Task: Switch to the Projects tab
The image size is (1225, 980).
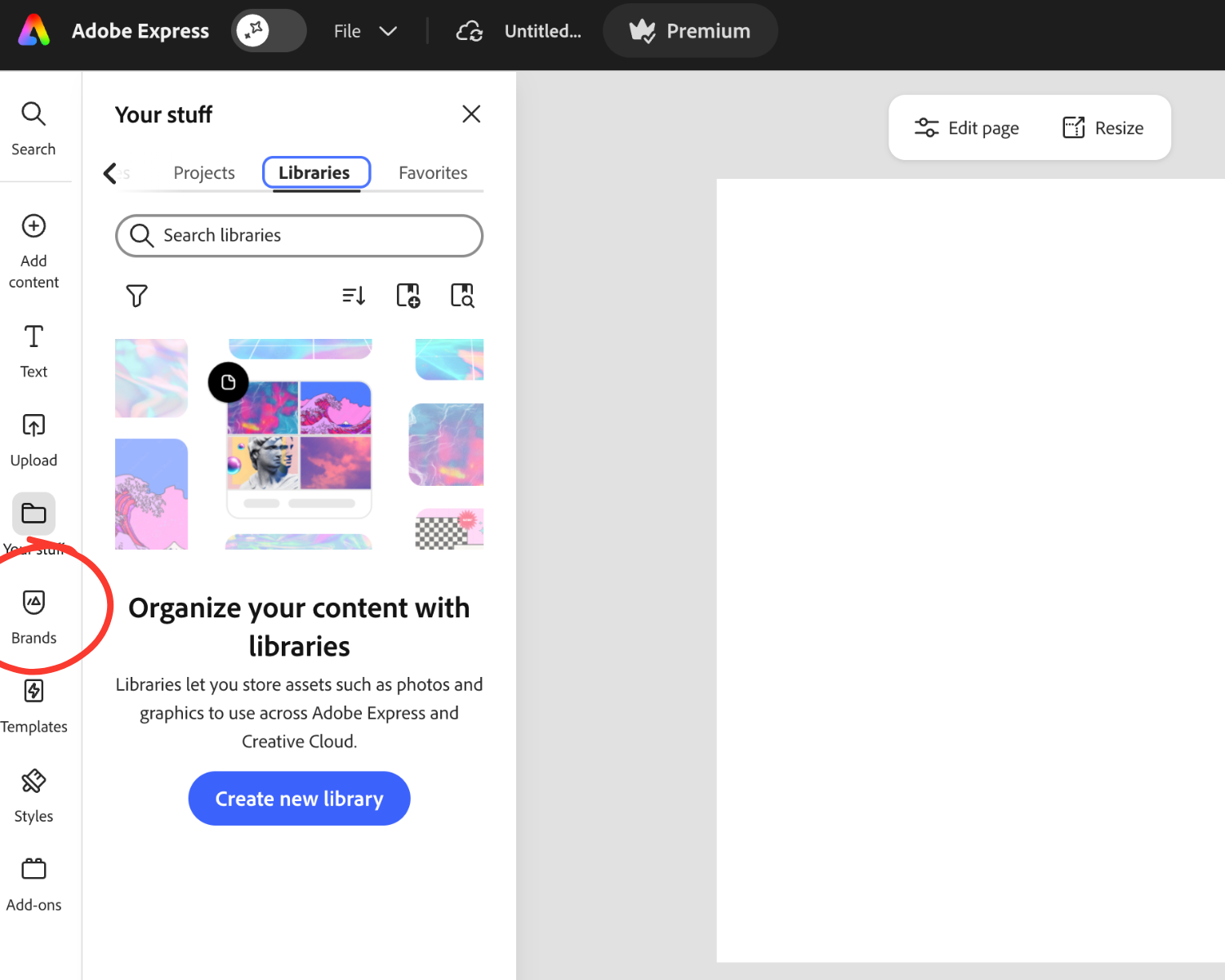Action: click(x=204, y=173)
